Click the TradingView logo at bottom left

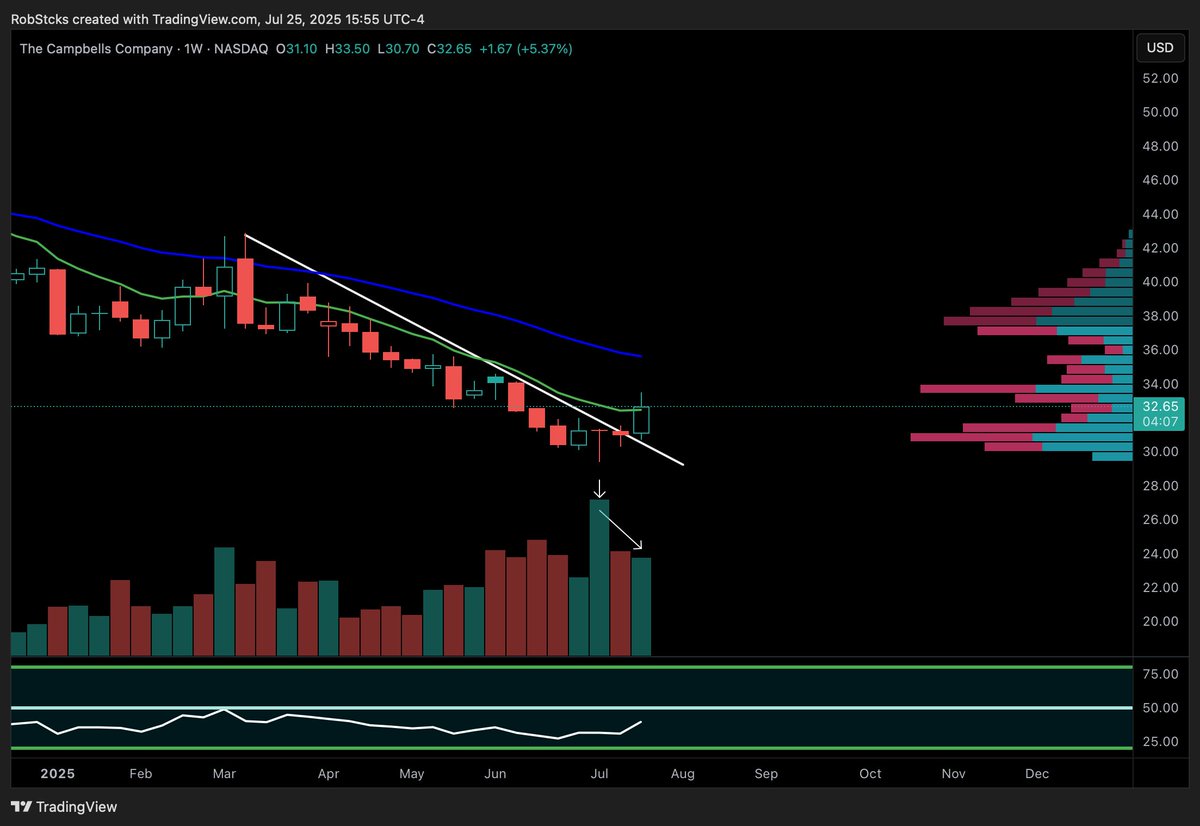pyautogui.click(x=64, y=807)
